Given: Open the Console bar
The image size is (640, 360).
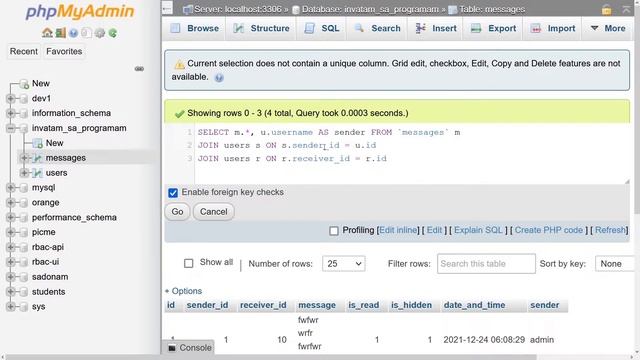Looking at the screenshot, I should pos(188,348).
